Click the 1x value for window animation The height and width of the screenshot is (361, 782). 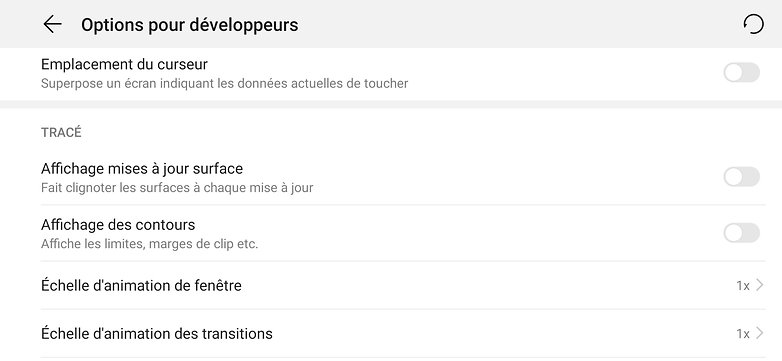(743, 286)
